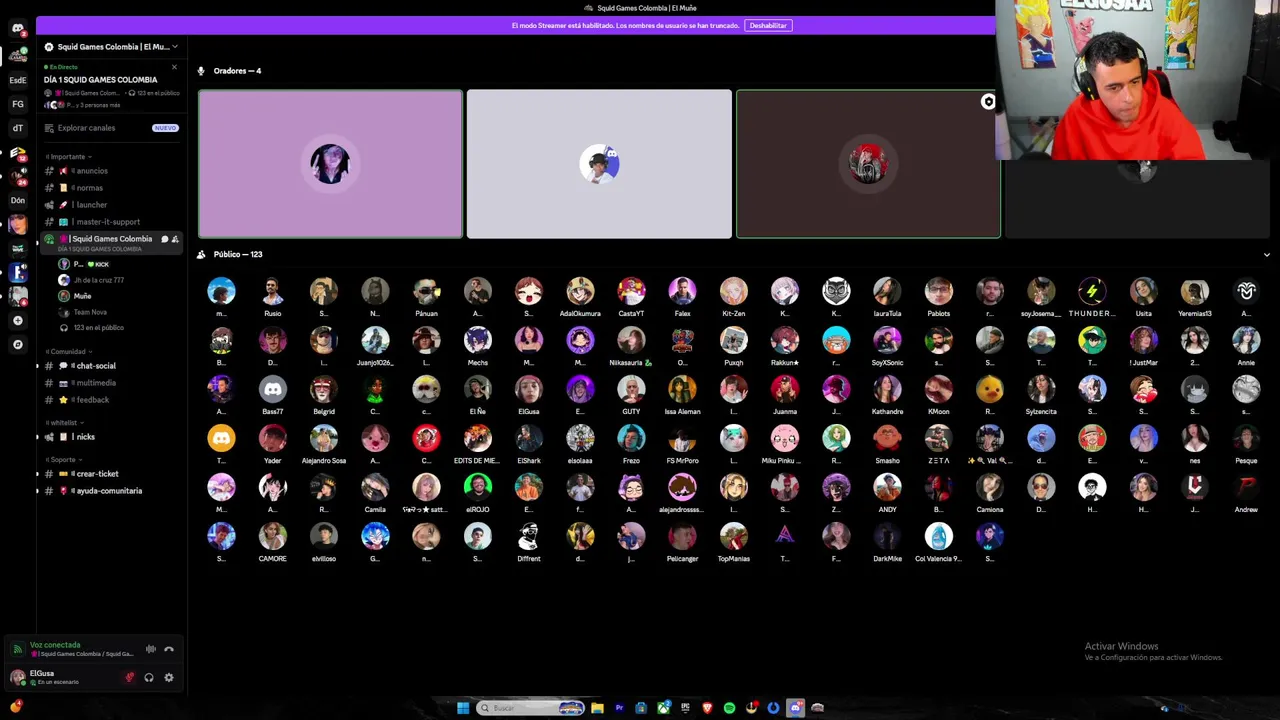Open audience member SoyXSonic avatar
Image resolution: width=1280 pixels, height=720 pixels.
pyautogui.click(x=887, y=340)
